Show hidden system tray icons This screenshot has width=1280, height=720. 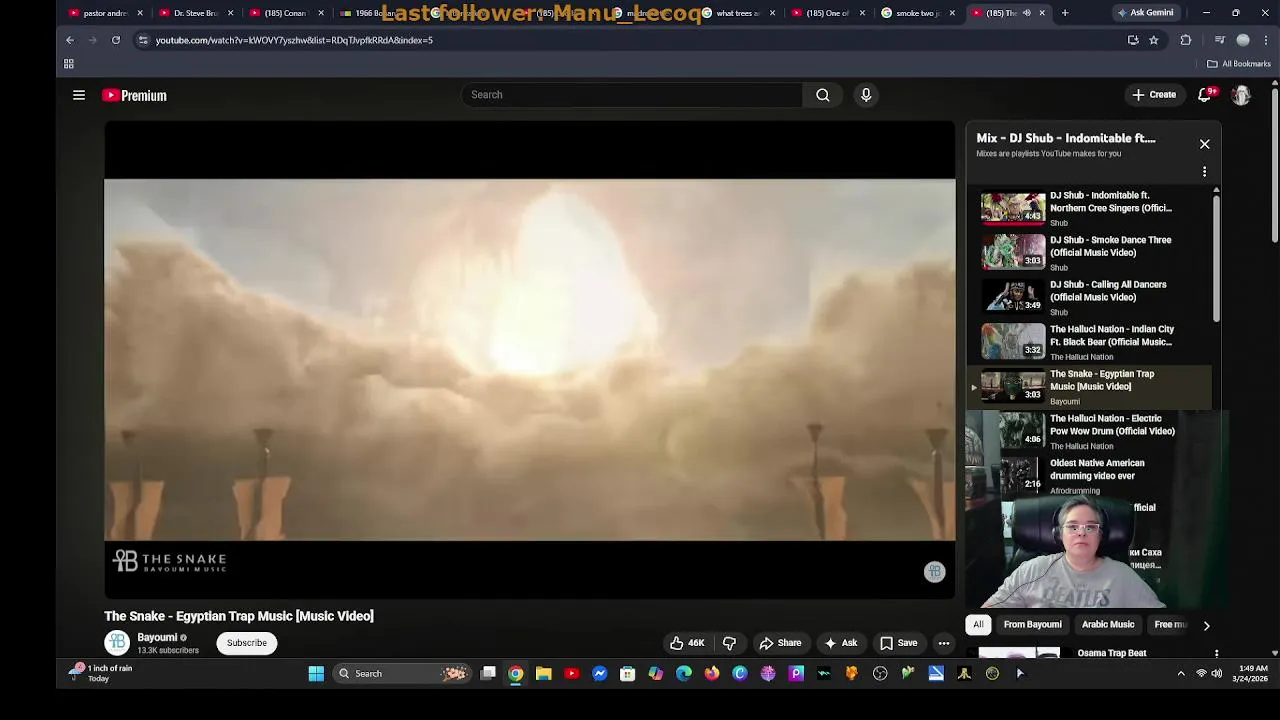(1180, 674)
